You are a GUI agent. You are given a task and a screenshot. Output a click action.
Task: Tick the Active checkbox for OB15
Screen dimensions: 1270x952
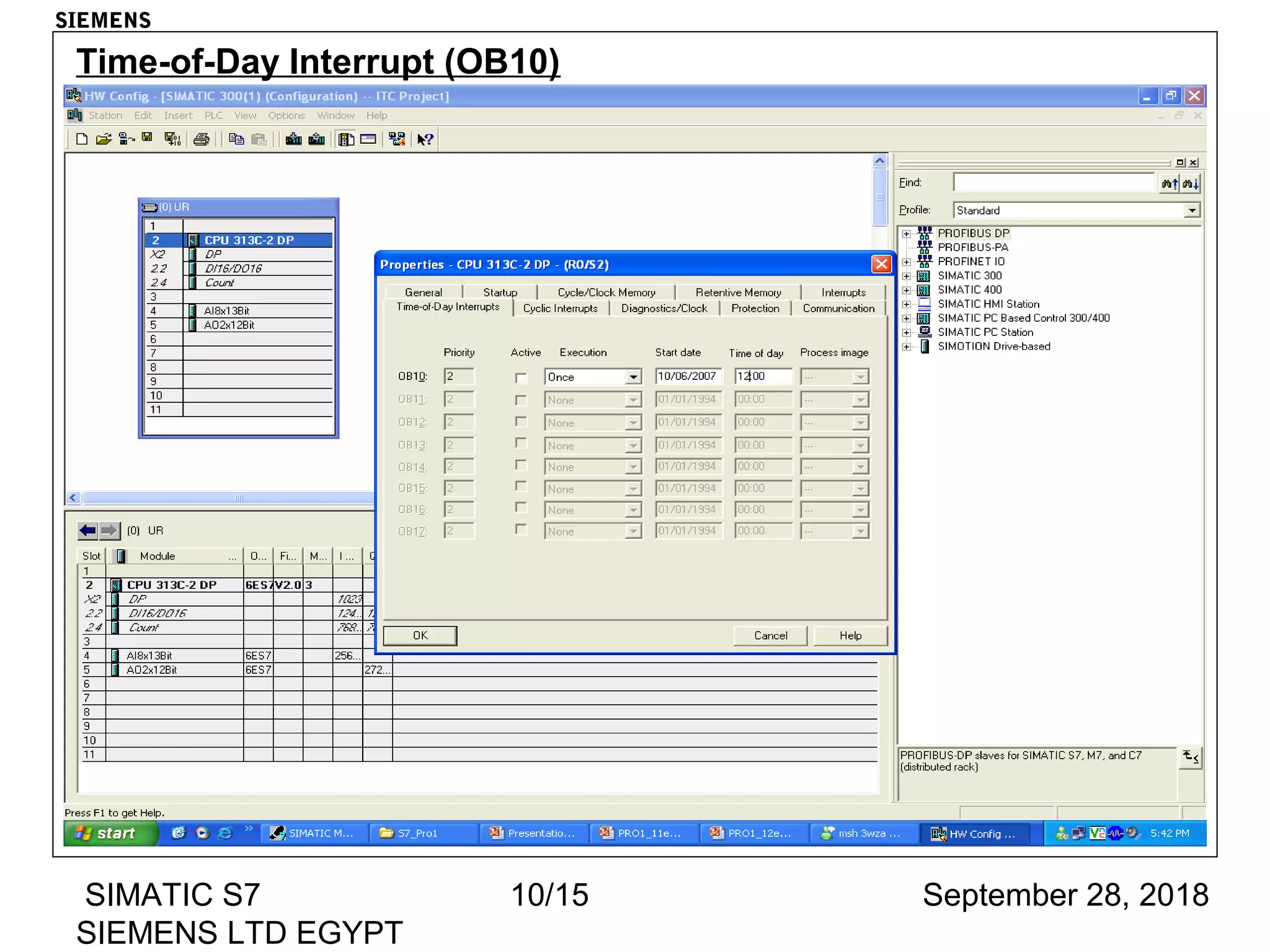pos(521,487)
